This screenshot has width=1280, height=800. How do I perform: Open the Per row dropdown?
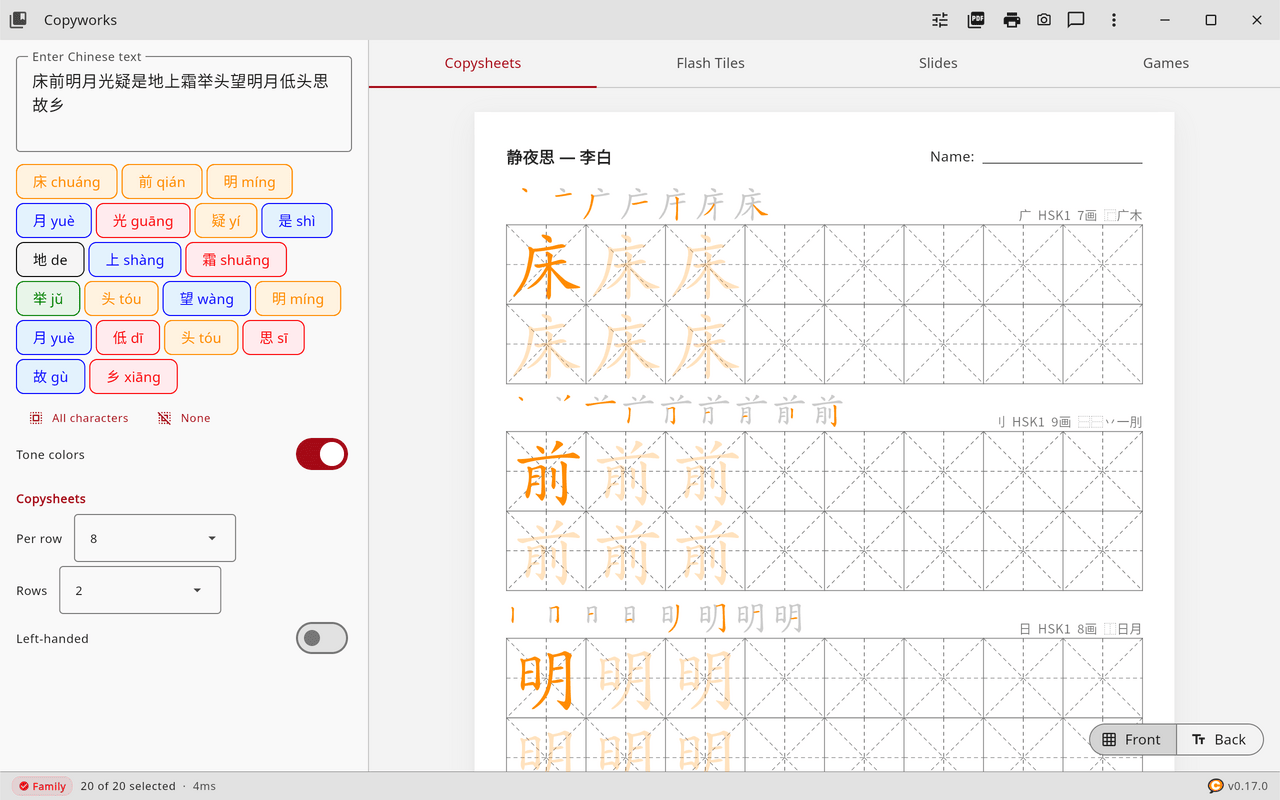[155, 538]
